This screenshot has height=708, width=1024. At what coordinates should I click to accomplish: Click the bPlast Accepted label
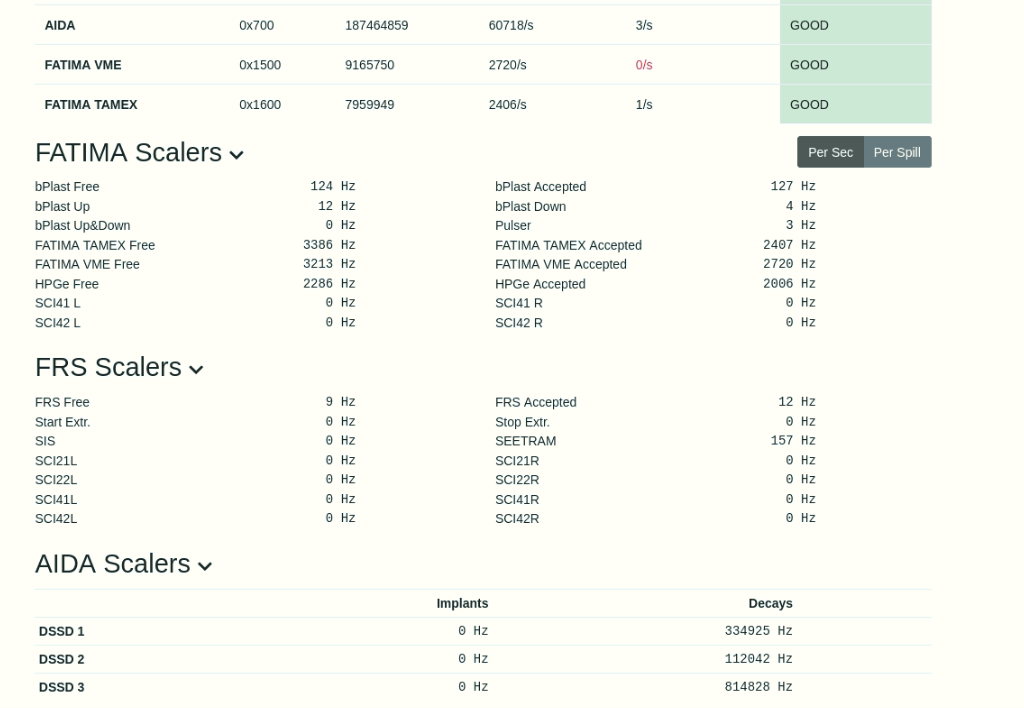pos(541,187)
